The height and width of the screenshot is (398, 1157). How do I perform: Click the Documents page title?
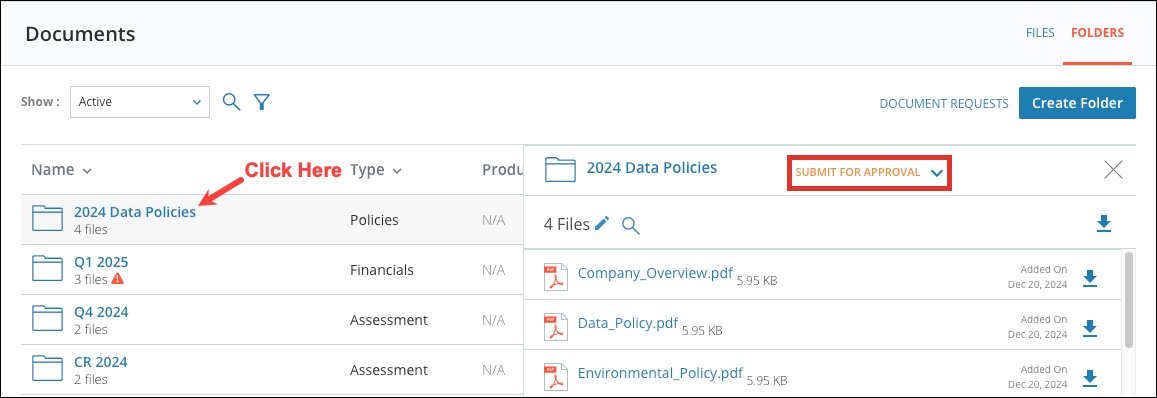pos(80,33)
